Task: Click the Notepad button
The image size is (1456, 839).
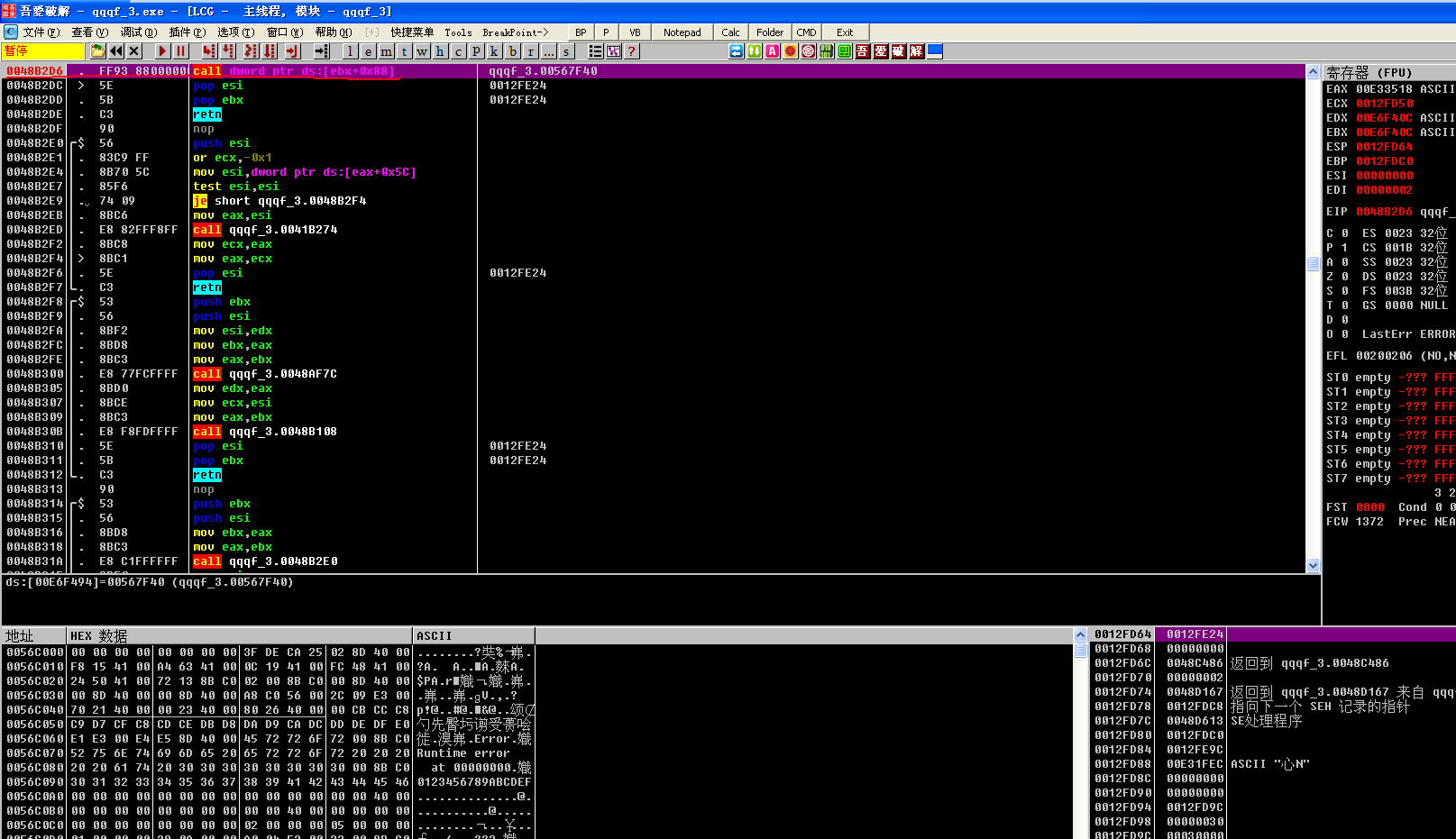Action: point(682,32)
